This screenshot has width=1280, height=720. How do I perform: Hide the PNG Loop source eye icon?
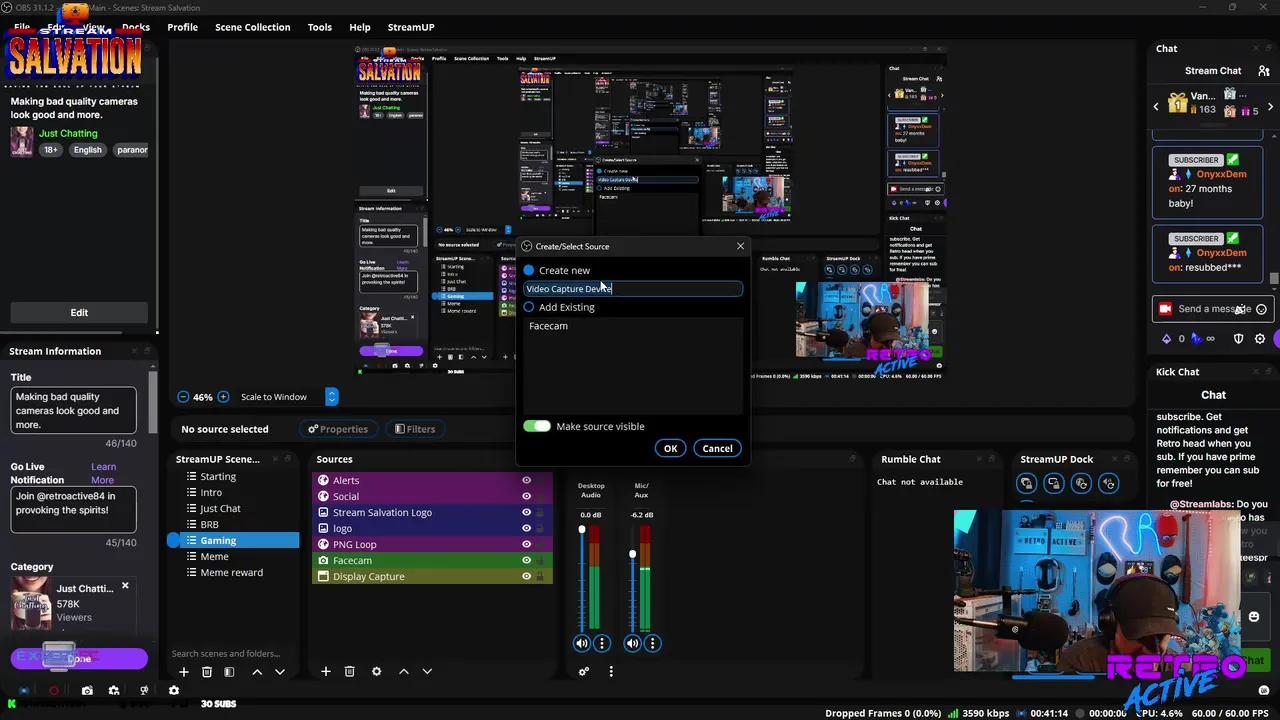[526, 545]
